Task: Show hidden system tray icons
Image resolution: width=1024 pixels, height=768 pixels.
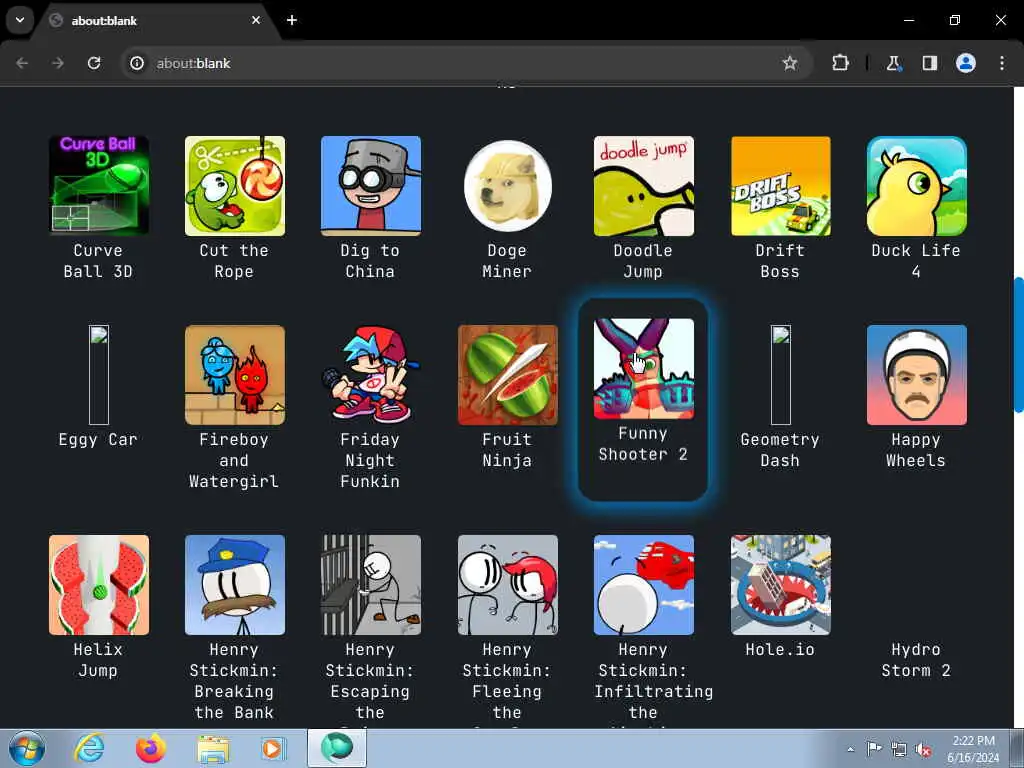Action: click(850, 749)
